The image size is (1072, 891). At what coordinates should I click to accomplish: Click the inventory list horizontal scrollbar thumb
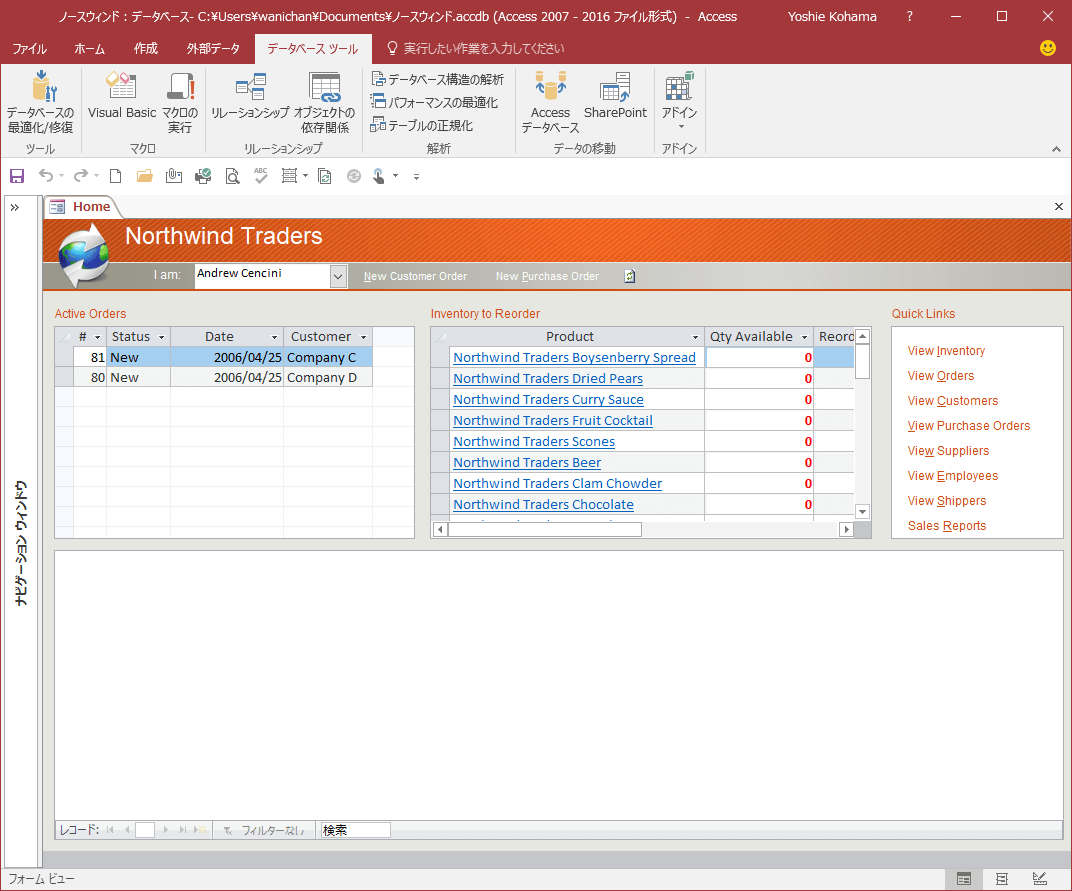[x=544, y=529]
